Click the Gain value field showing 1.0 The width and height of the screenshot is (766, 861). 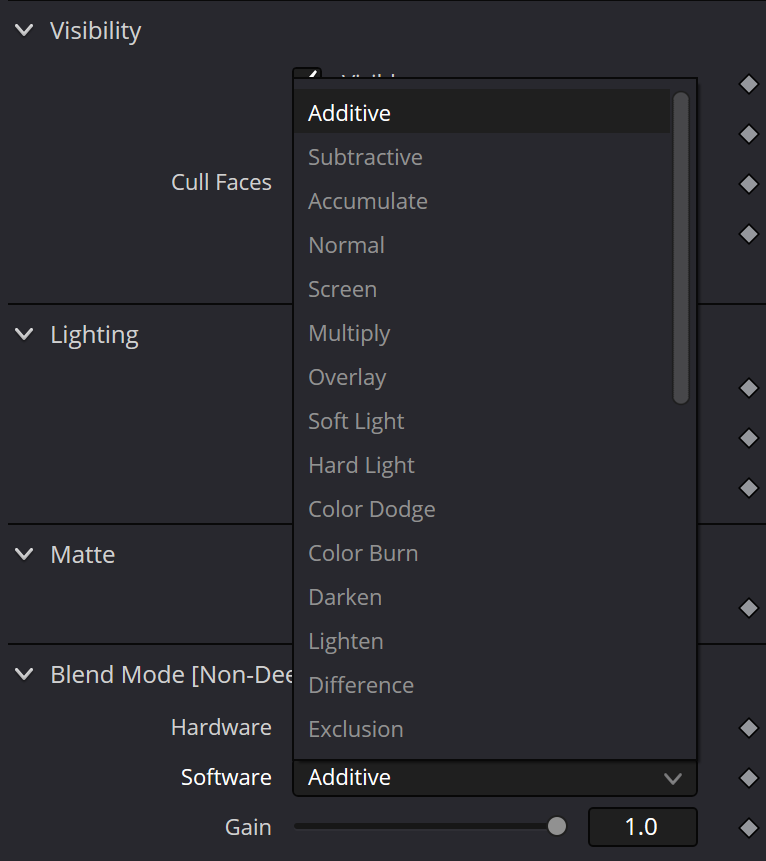(642, 826)
